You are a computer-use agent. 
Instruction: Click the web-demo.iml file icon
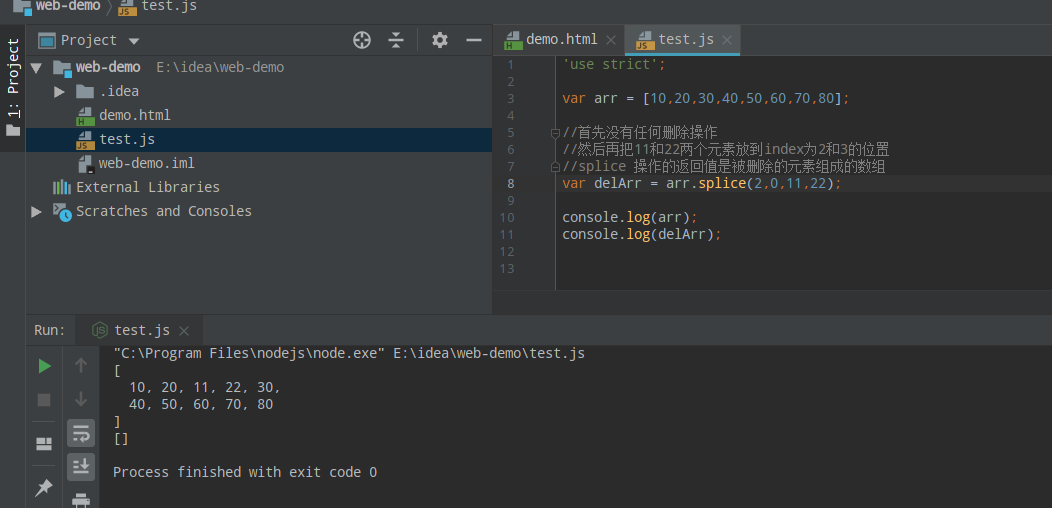(85, 164)
